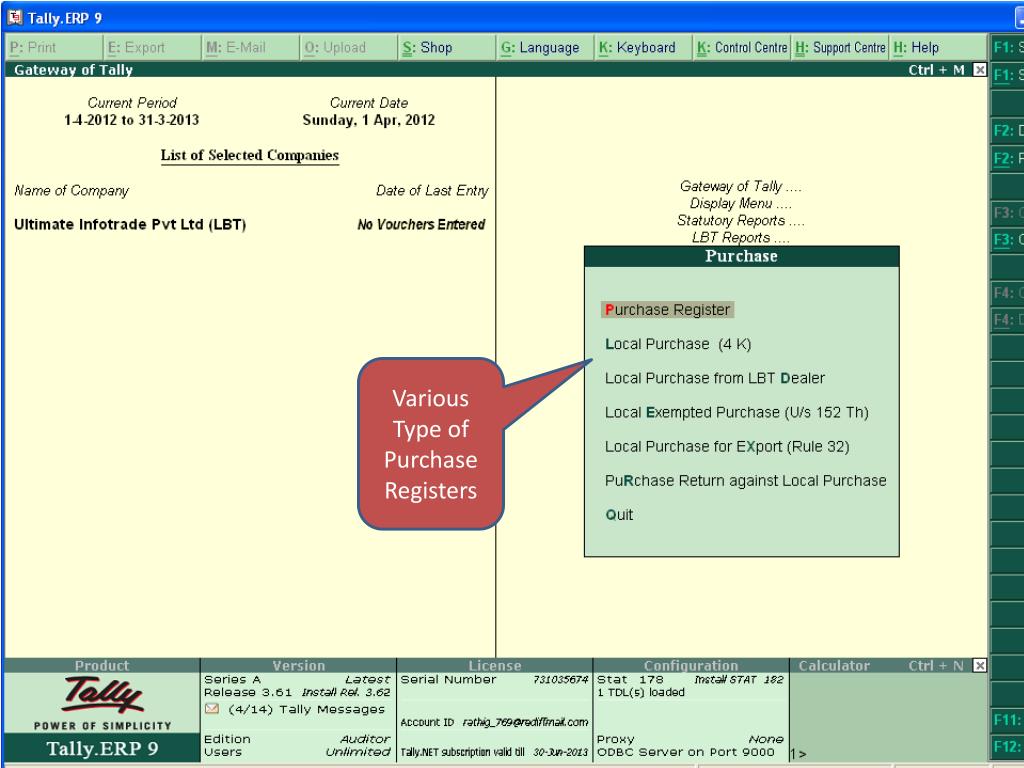Click the No Vouchers Entered text

tap(421, 225)
